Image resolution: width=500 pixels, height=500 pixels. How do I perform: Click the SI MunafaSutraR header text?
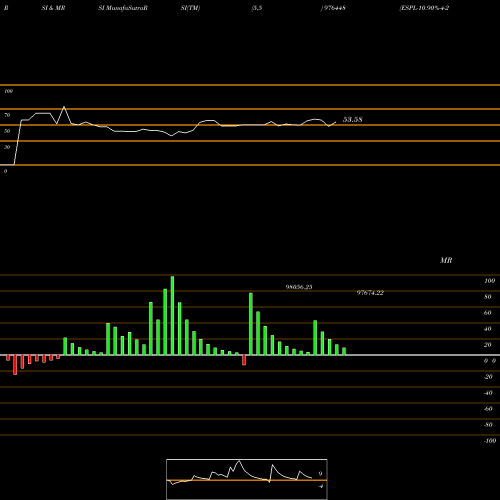coord(123,8)
